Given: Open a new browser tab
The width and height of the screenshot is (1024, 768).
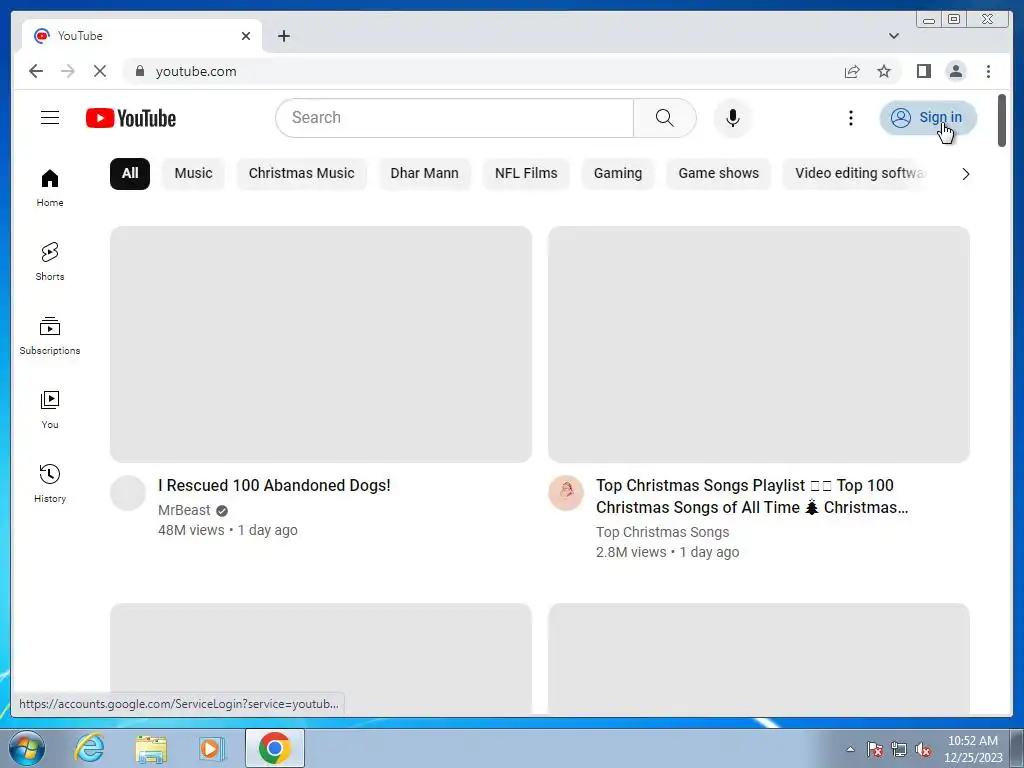Looking at the screenshot, I should point(283,36).
